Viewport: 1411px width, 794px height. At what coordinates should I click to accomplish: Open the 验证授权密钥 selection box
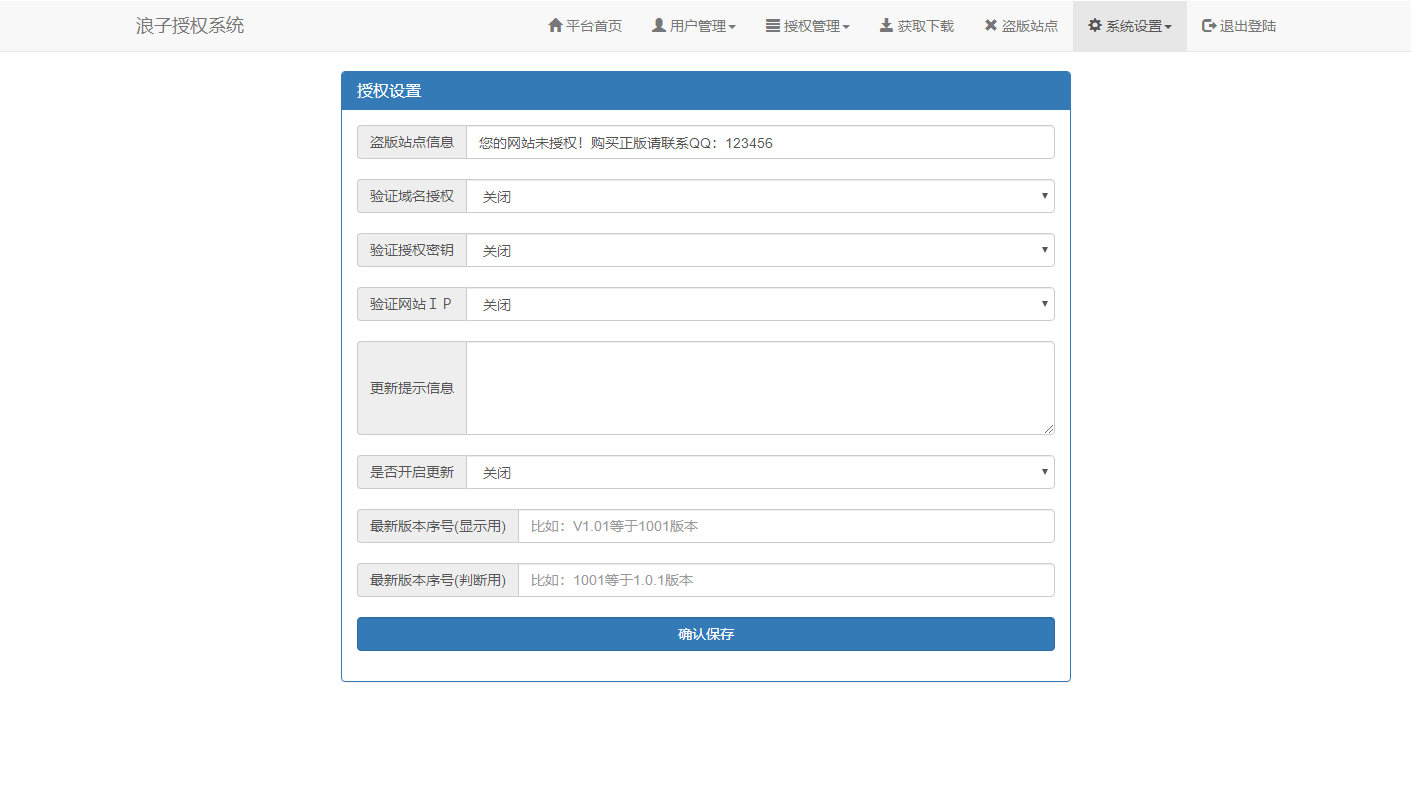[761, 250]
